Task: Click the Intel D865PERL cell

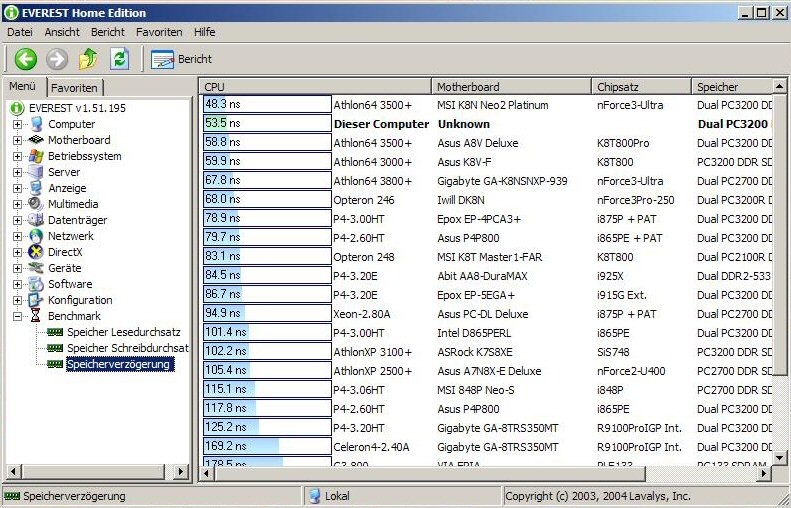Action: click(x=474, y=333)
